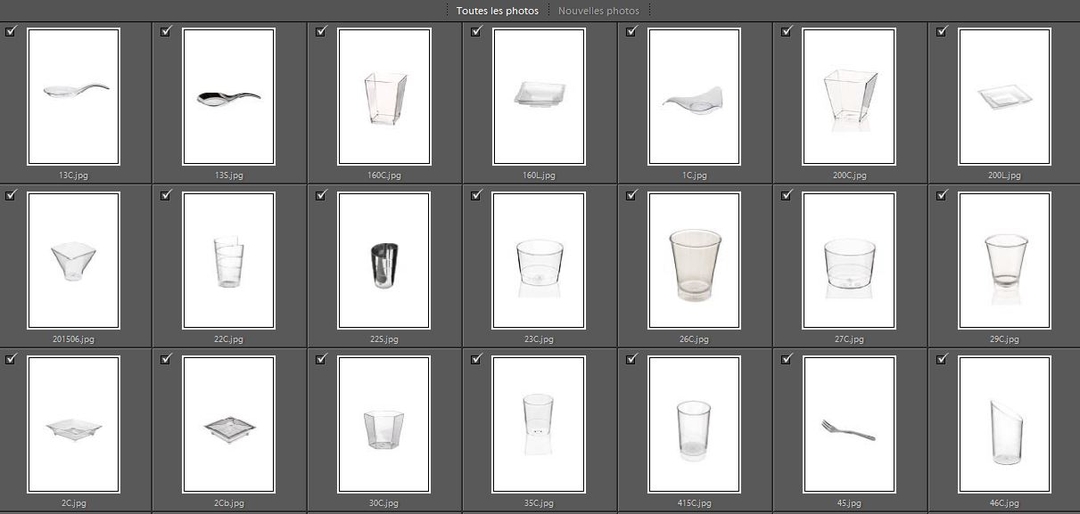This screenshot has width=1080, height=514.
Task: Switch to Nouvelles photos tab
Action: coord(599,11)
